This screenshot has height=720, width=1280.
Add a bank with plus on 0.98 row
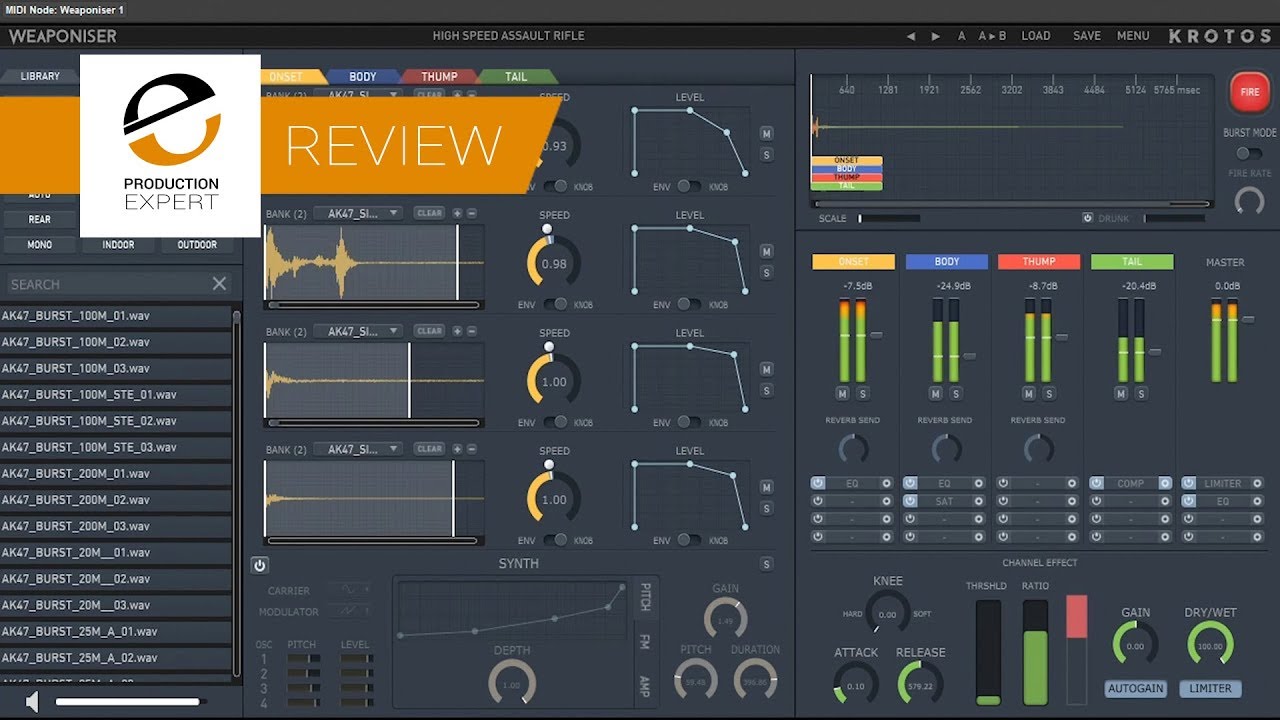coord(457,213)
